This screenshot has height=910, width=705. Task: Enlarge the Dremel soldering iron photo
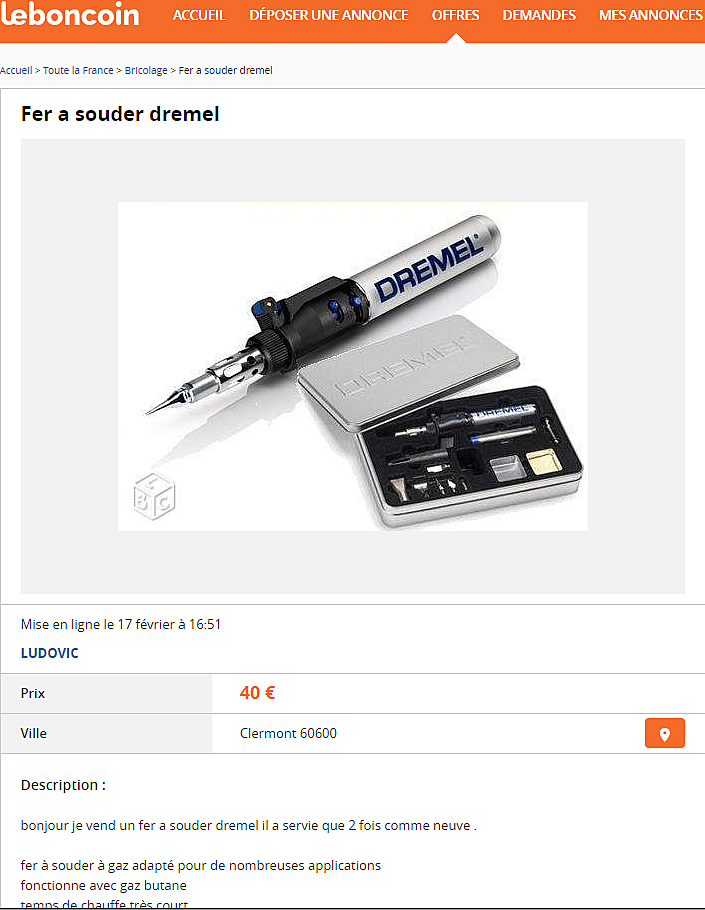pos(353,366)
